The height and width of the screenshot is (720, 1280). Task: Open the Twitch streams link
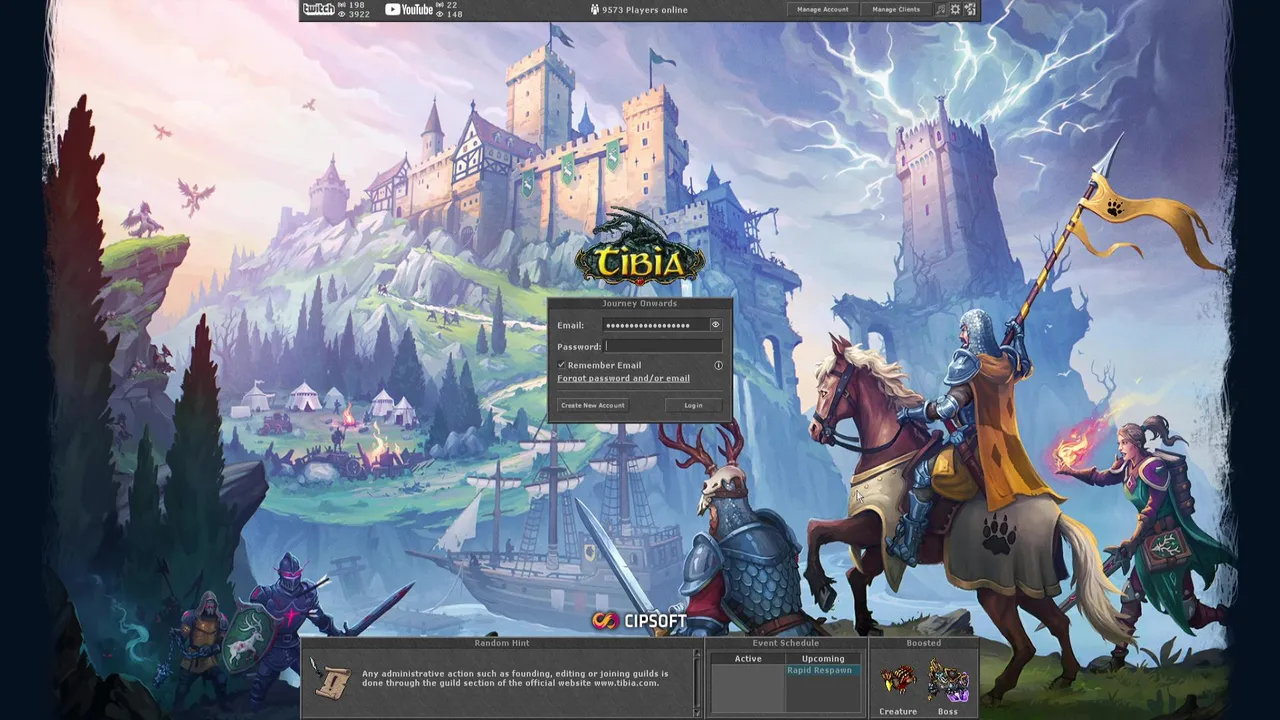click(318, 9)
